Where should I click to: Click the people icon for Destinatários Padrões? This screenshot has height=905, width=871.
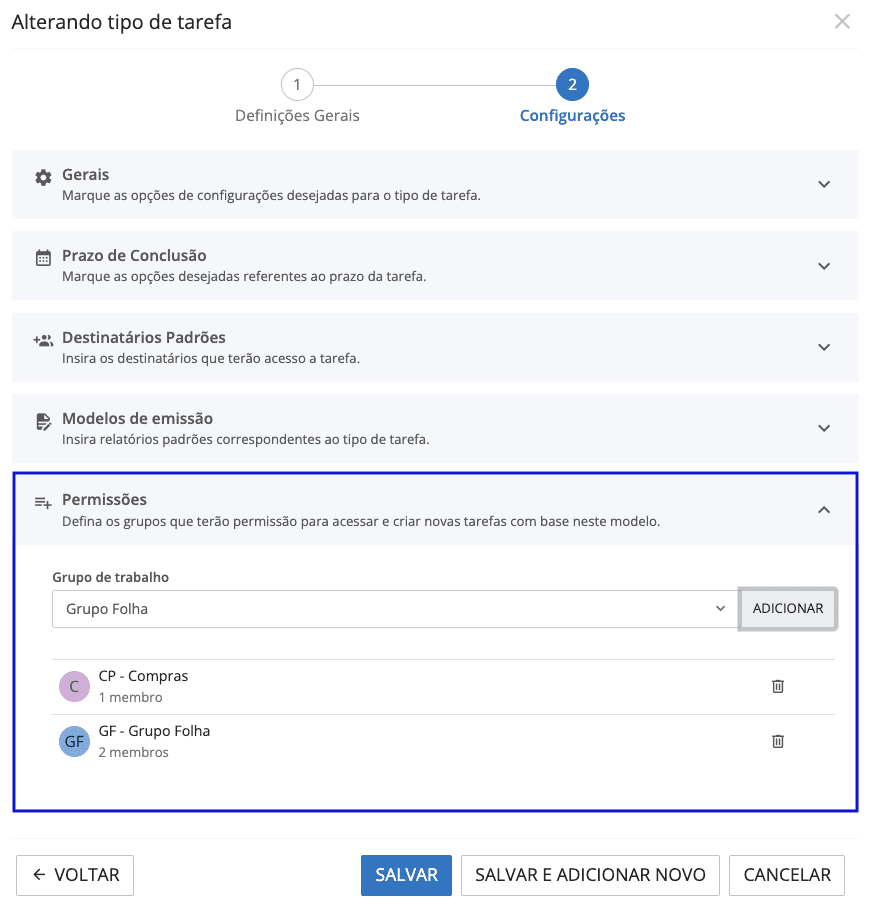pos(43,340)
